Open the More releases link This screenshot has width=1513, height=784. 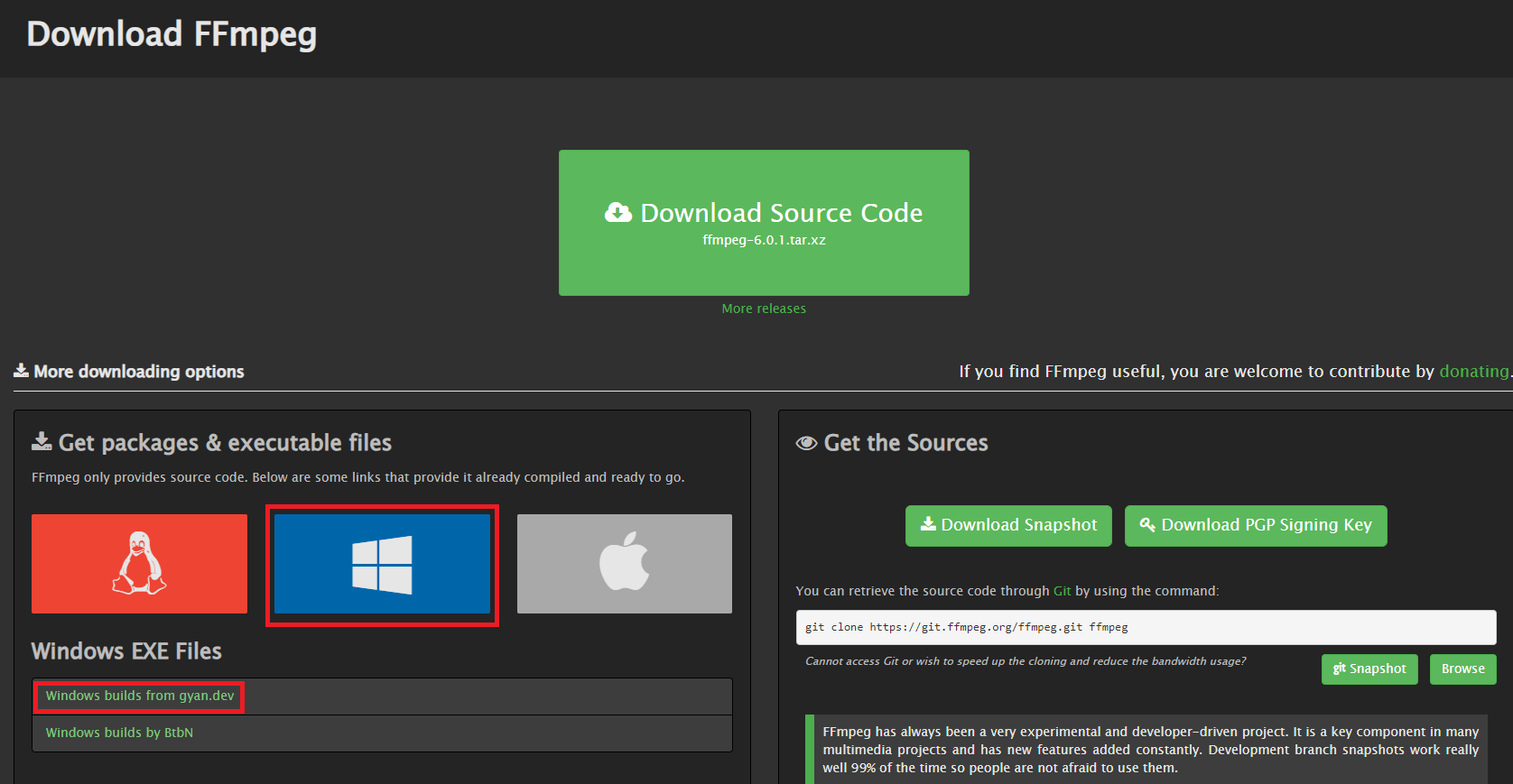pos(764,309)
